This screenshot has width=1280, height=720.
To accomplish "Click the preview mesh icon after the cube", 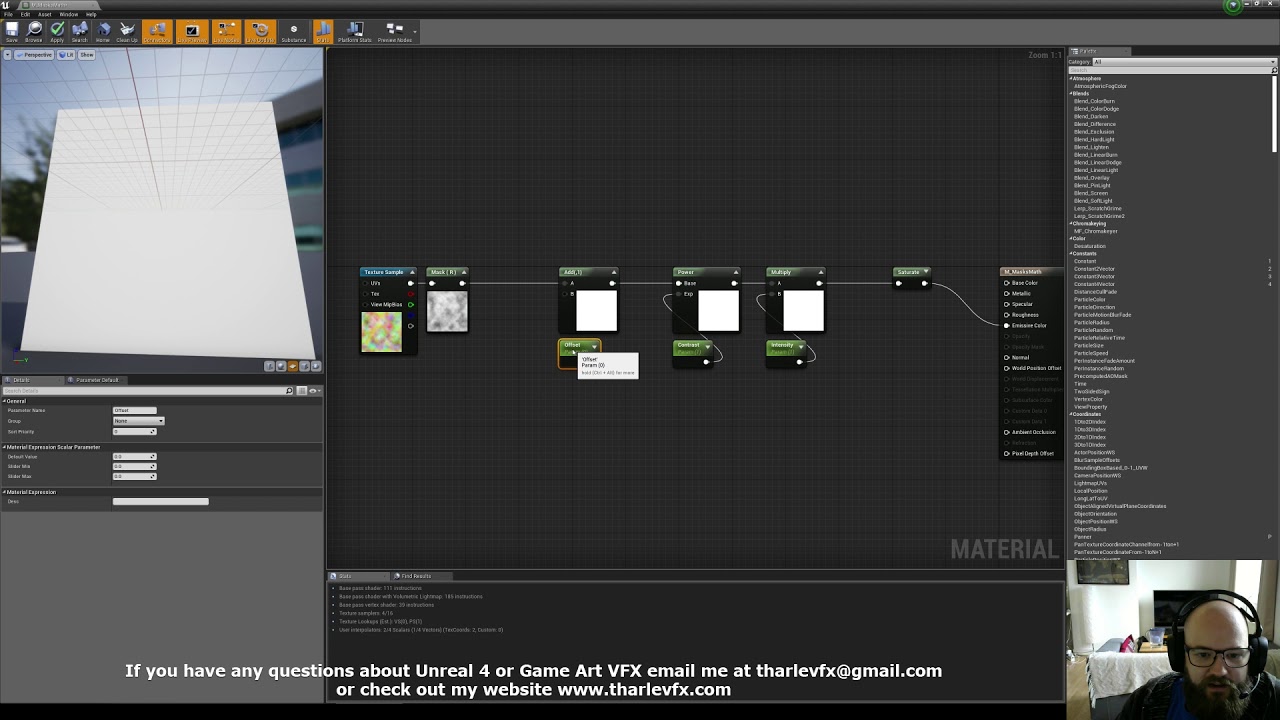I will (x=315, y=366).
